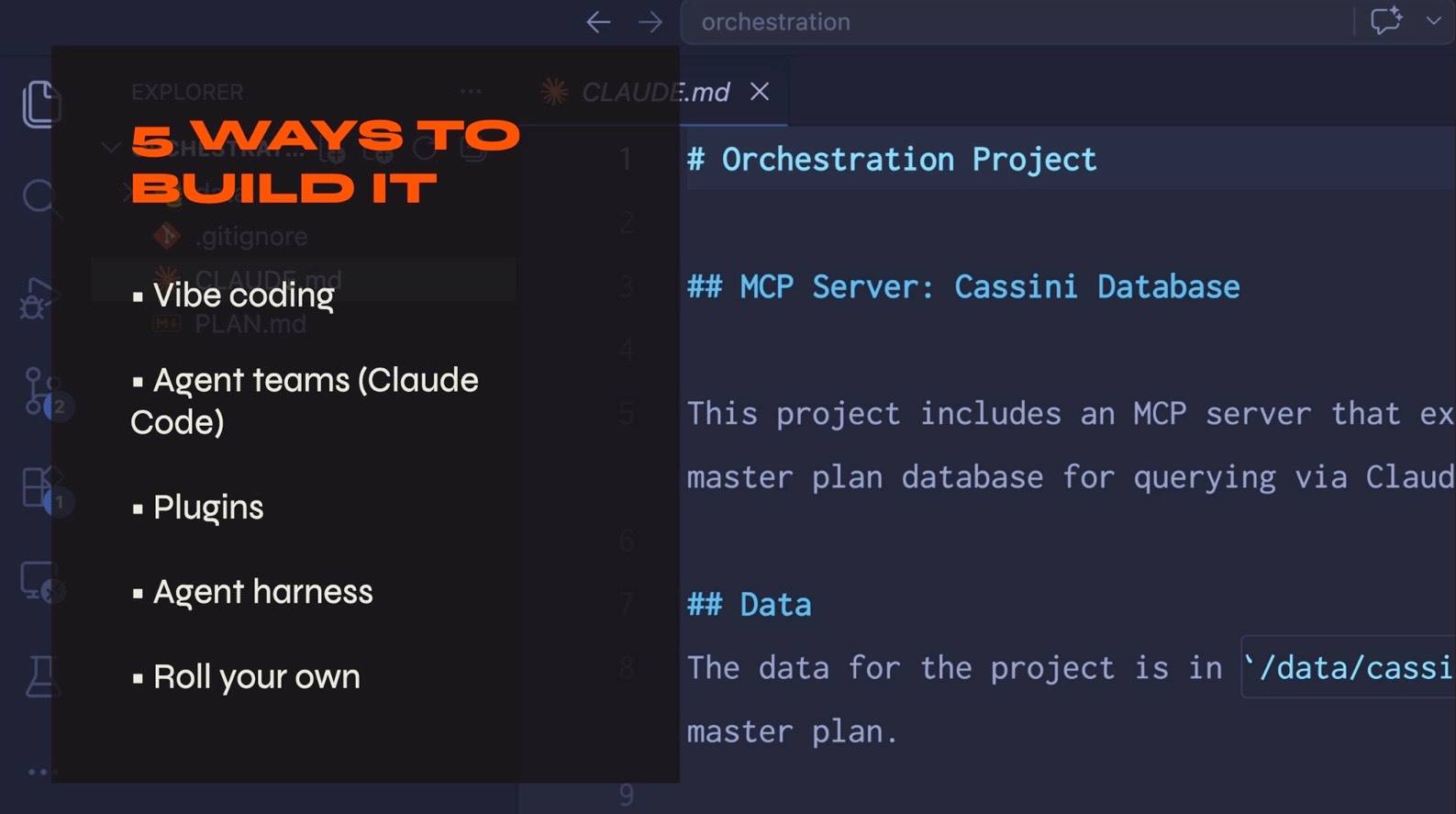This screenshot has width=1456, height=814.
Task: Navigate back with the left arrow
Action: (598, 22)
